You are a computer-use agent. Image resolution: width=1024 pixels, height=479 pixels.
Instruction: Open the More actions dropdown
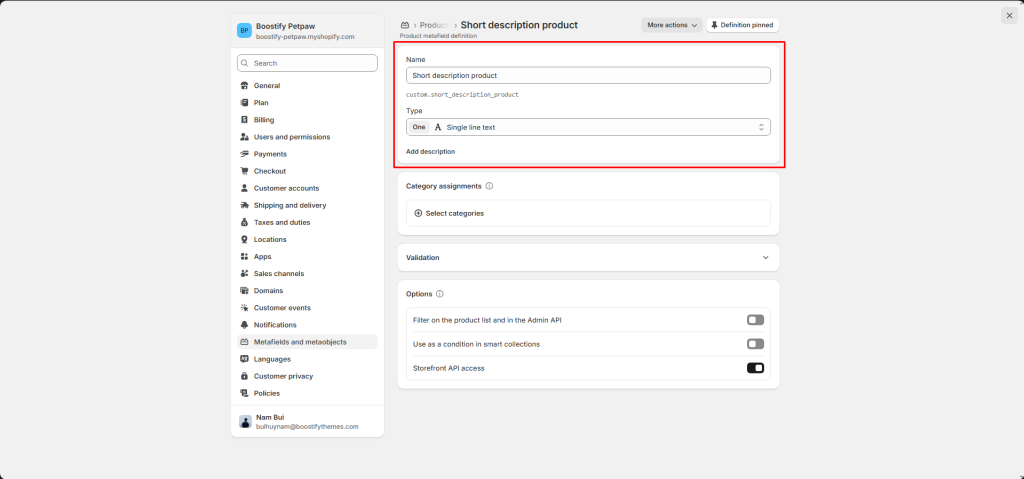point(671,25)
